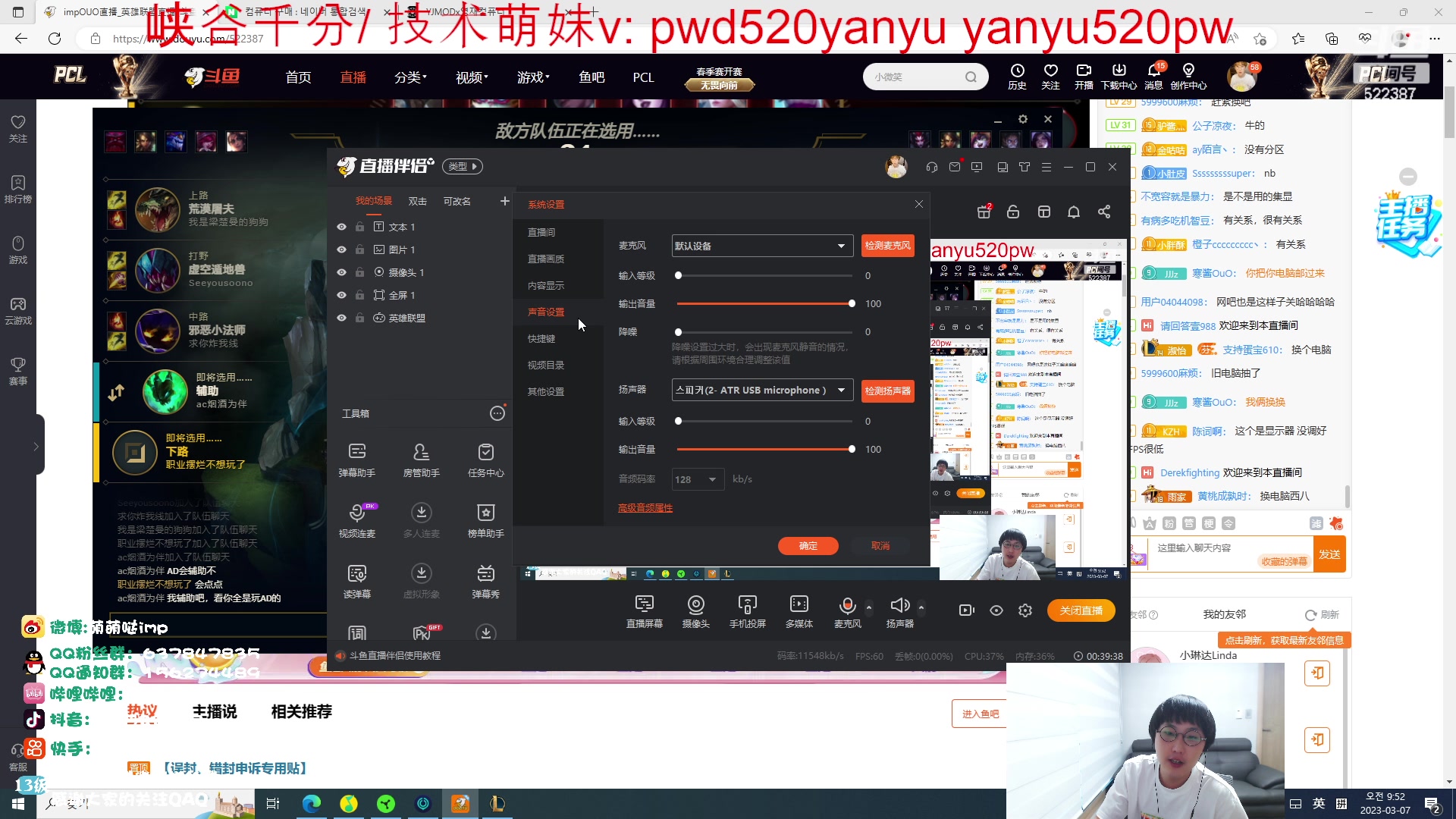Open 类型 selector beside 直播伴侣 logo
The image size is (1456, 819).
click(463, 166)
